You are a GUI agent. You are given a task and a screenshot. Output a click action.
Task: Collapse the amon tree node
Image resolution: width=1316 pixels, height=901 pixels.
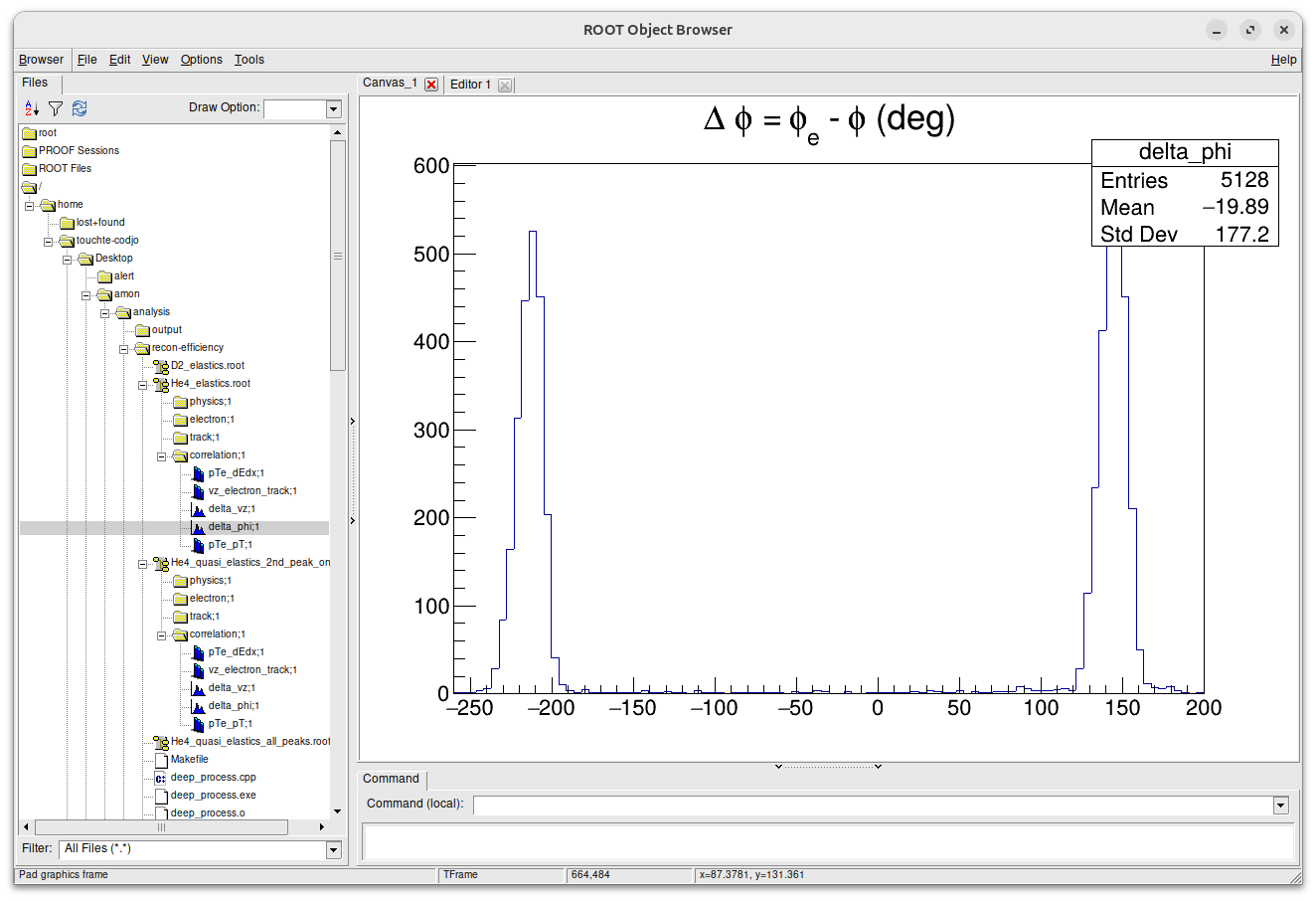pyautogui.click(x=85, y=295)
